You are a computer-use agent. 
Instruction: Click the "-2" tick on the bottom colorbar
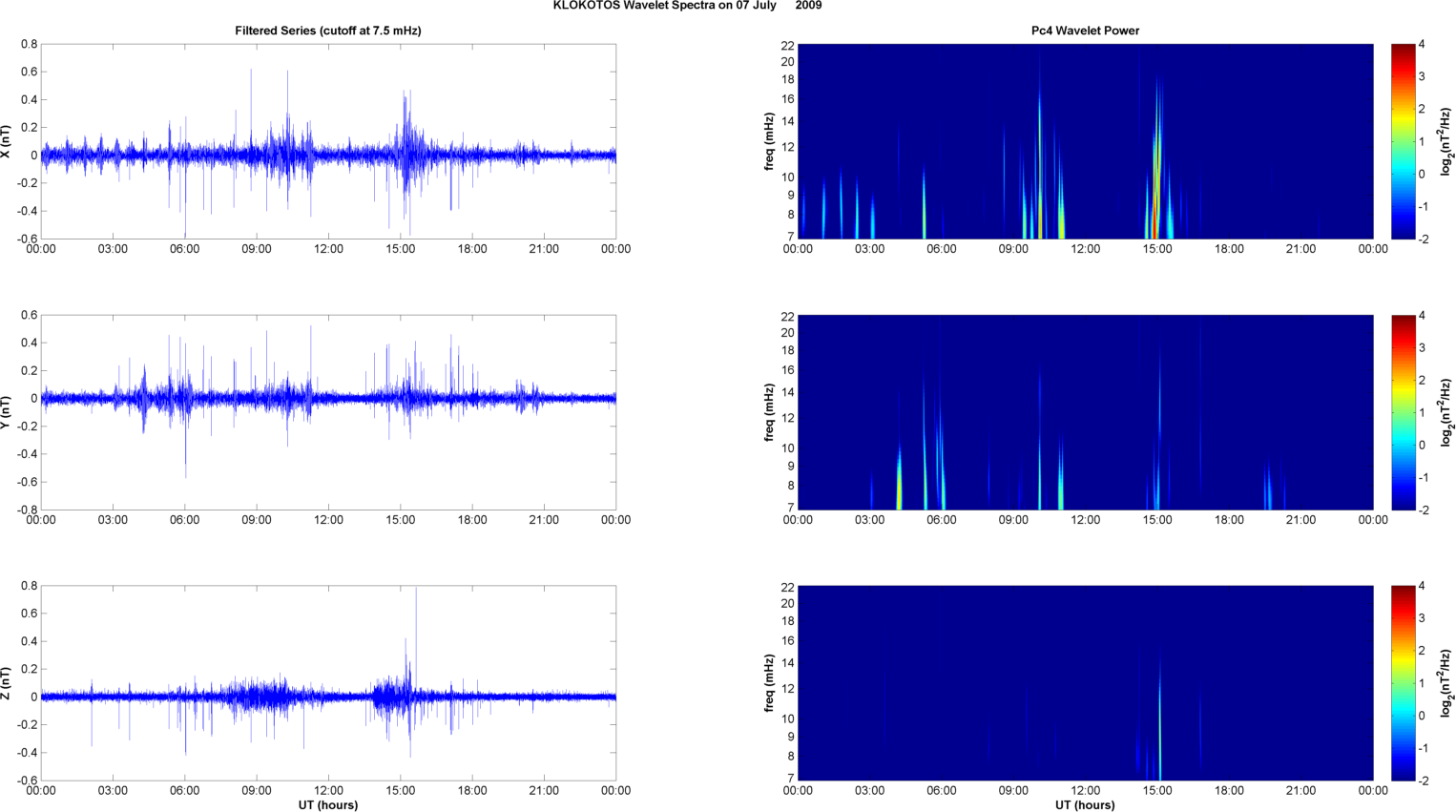coord(1423,781)
